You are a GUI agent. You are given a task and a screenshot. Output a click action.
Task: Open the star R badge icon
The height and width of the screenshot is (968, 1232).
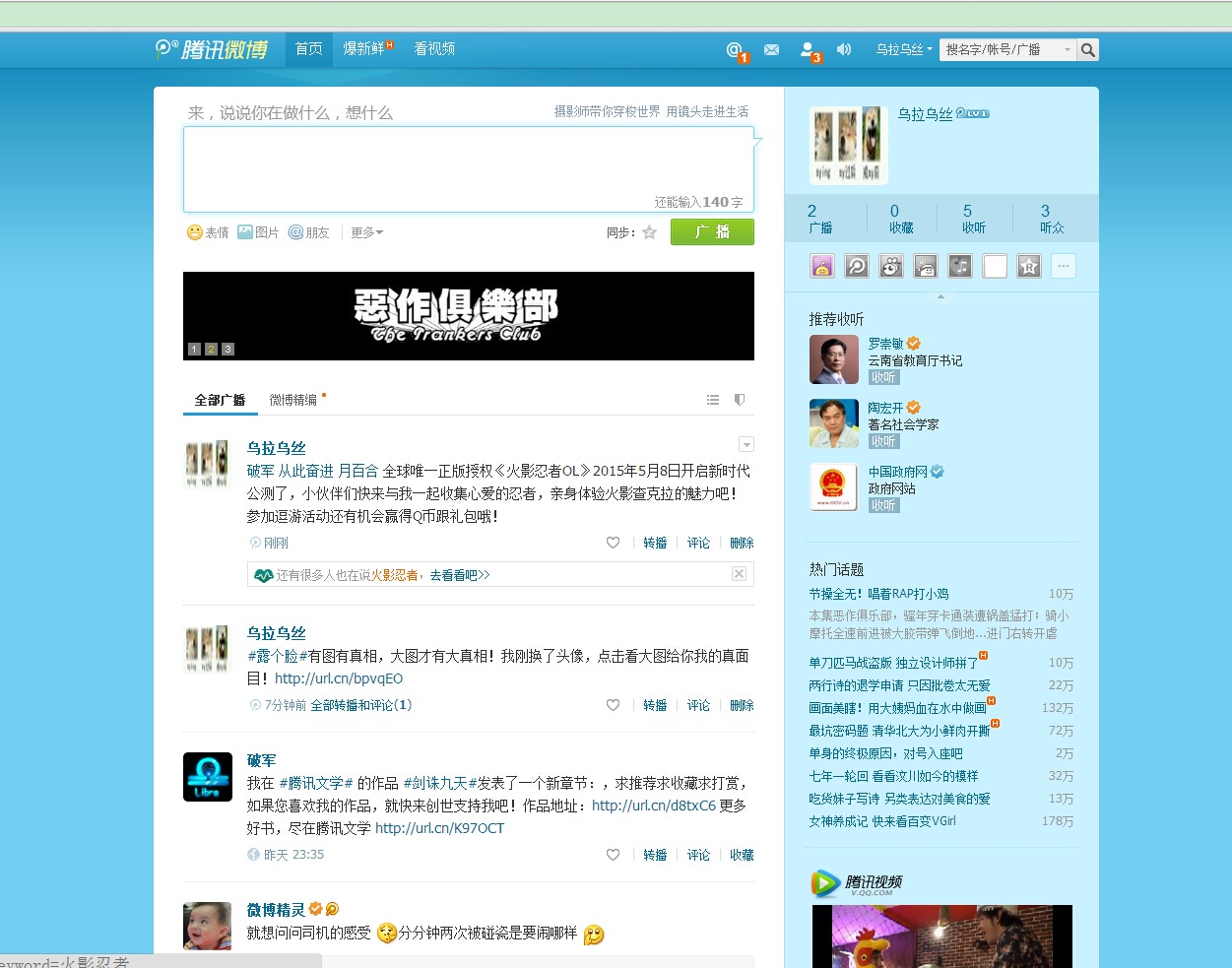pos(1029,266)
